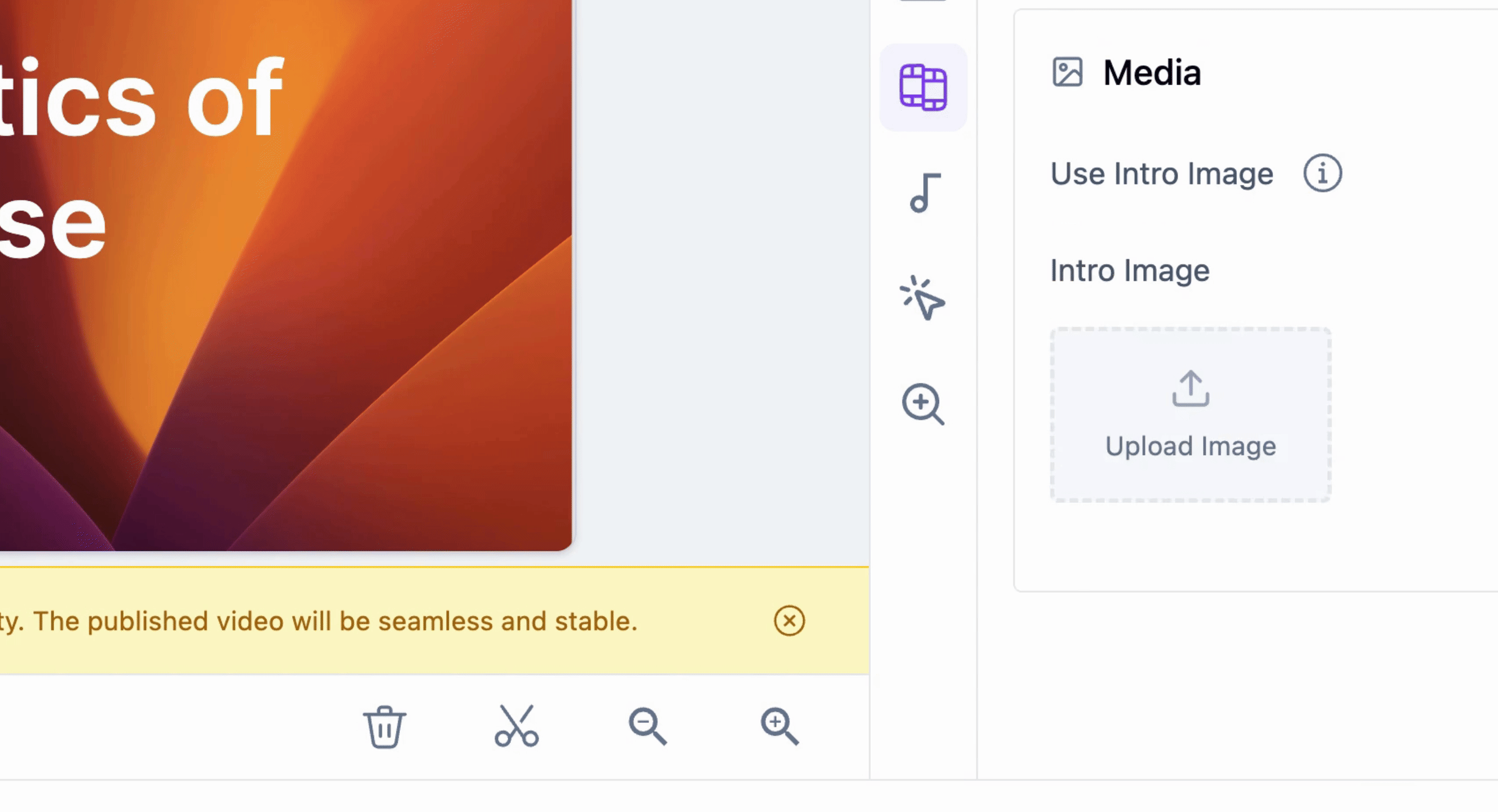
Task: Click the video preview thumbnail
Action: (285, 275)
